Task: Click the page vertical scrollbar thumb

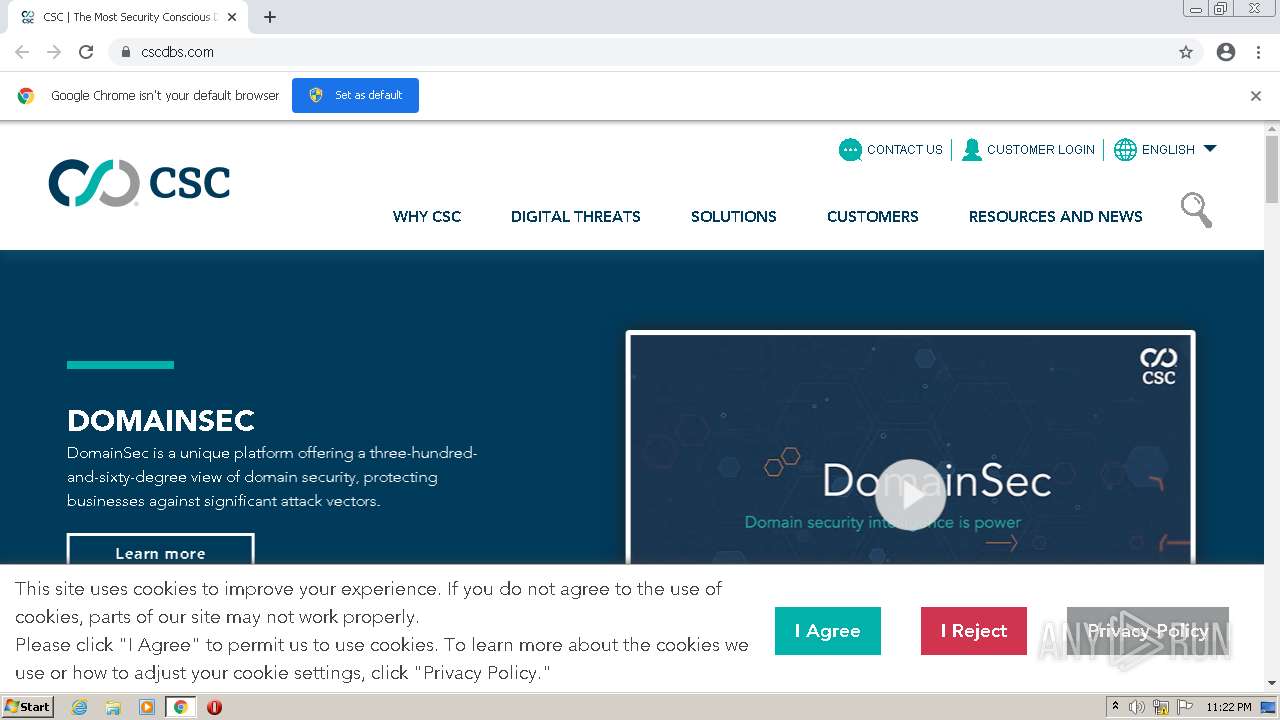Action: tap(1272, 169)
